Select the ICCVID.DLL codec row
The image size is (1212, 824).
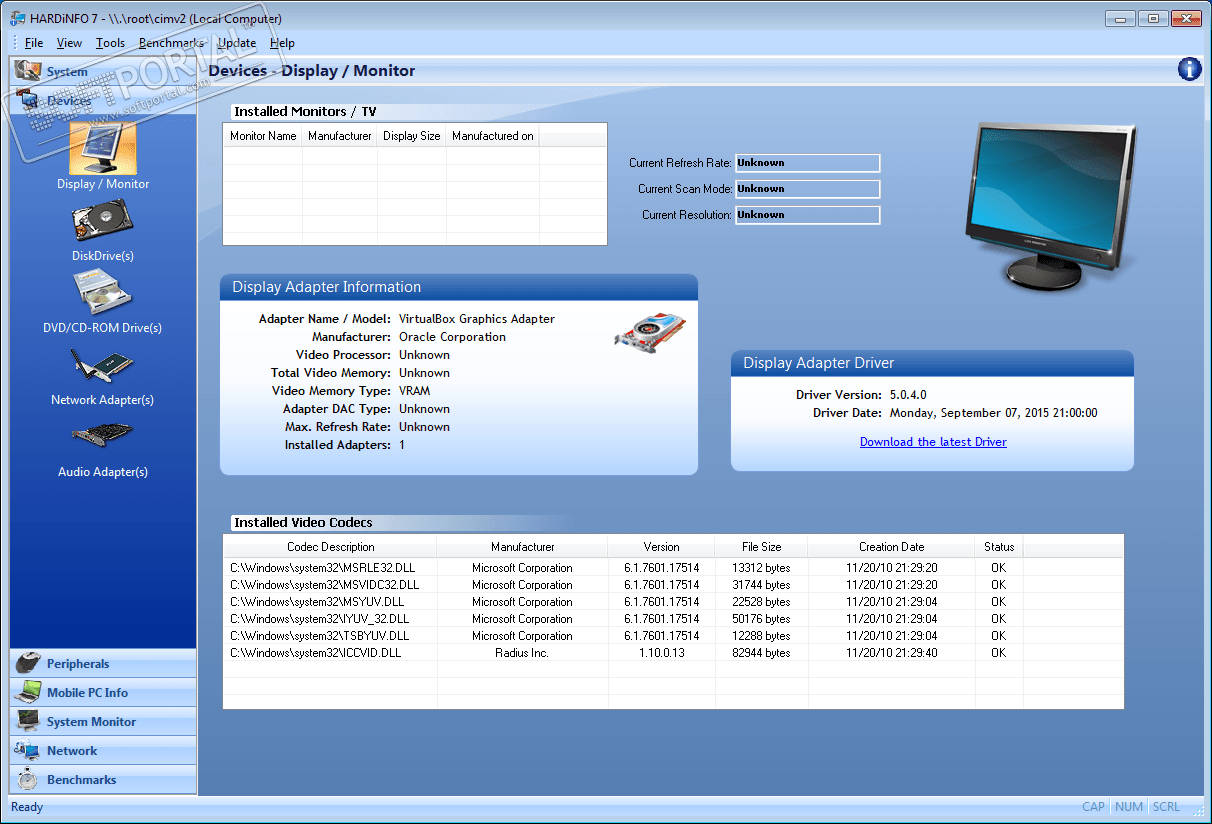673,653
